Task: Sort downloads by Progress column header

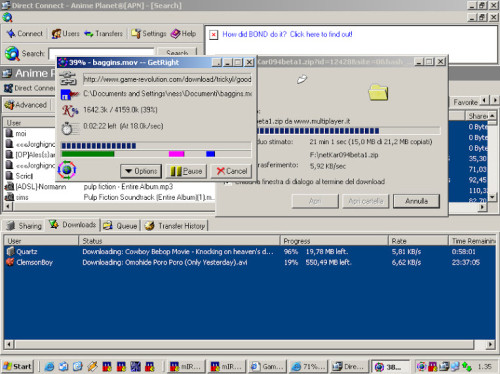Action: coord(334,241)
